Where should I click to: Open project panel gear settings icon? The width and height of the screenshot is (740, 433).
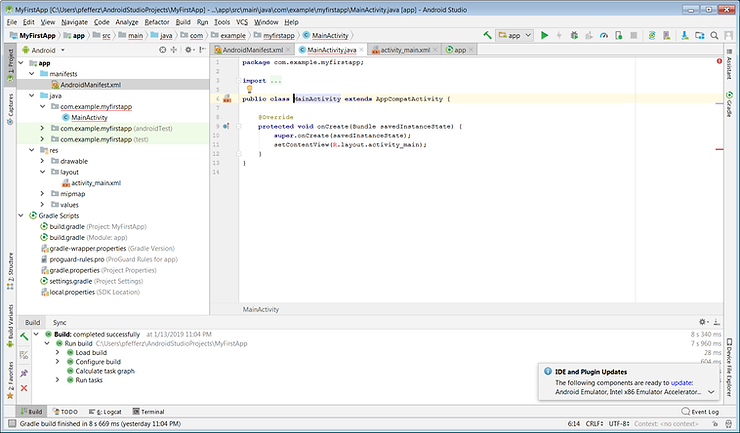click(186, 49)
